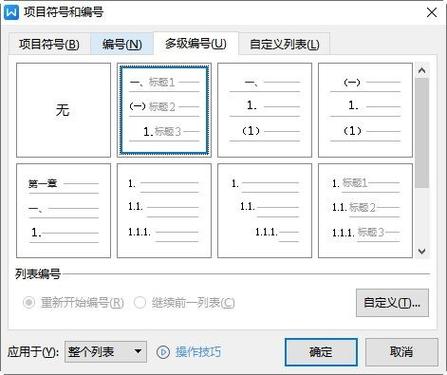Pick the 一、 / 1. / (1) style thumbnail
The height and width of the screenshot is (375, 447).
pyautogui.click(x=265, y=110)
